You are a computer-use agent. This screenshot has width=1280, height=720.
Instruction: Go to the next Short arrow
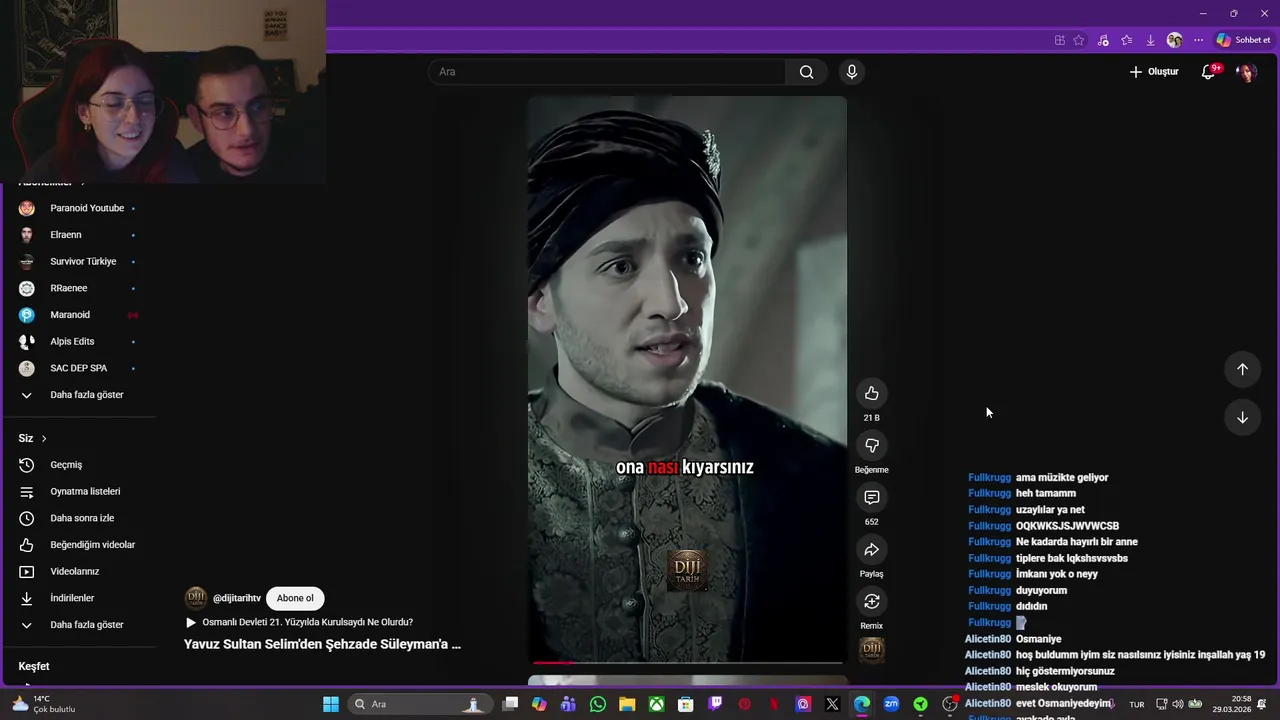1242,417
